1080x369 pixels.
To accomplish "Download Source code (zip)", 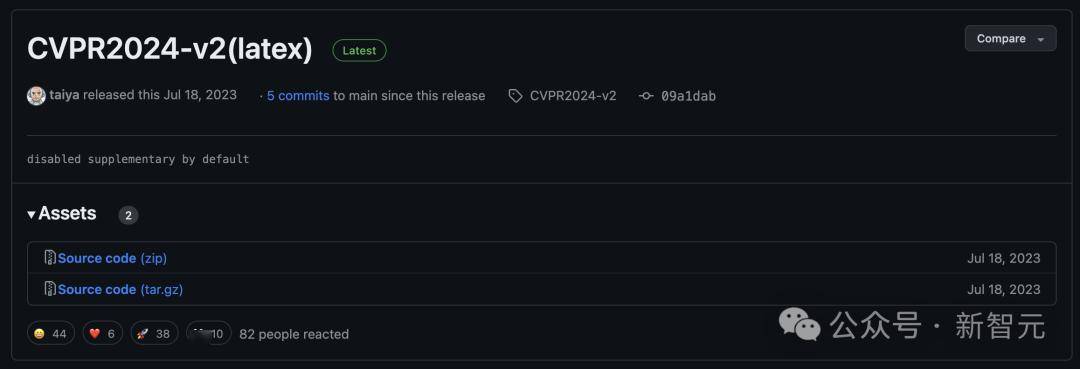I will tap(112, 258).
